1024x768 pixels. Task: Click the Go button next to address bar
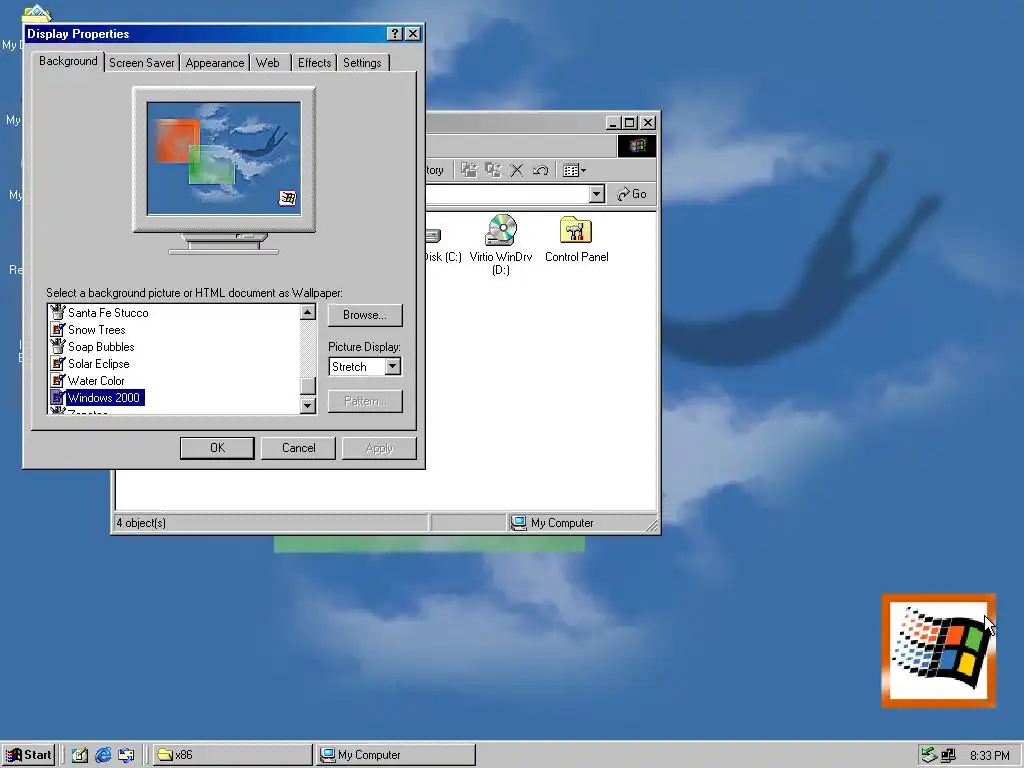[x=632, y=194]
